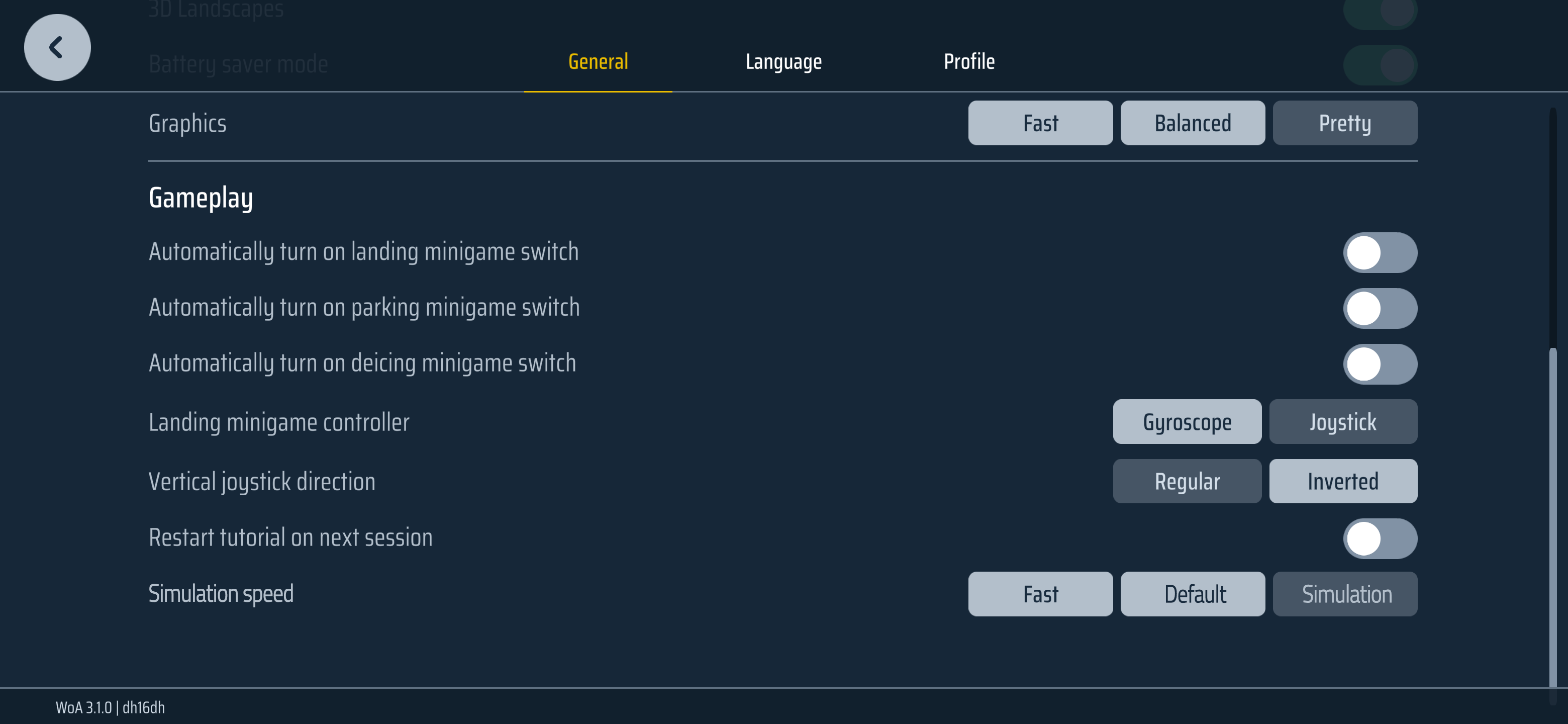Select Pretty graphics option

coord(1344,123)
